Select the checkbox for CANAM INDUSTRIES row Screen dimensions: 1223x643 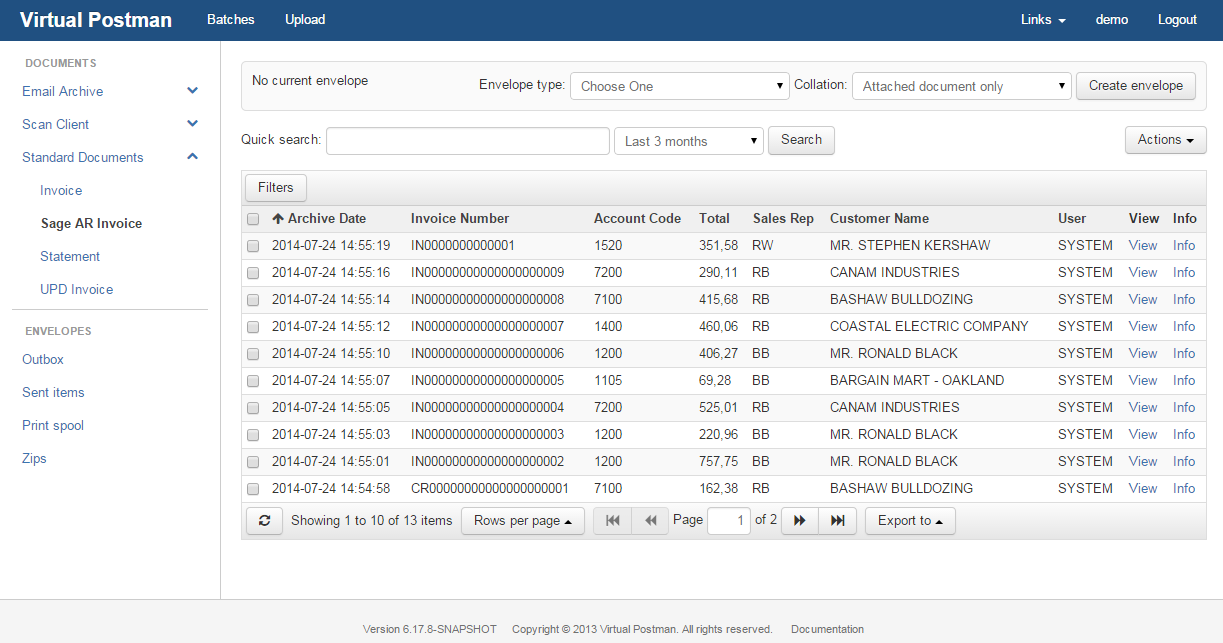253,272
